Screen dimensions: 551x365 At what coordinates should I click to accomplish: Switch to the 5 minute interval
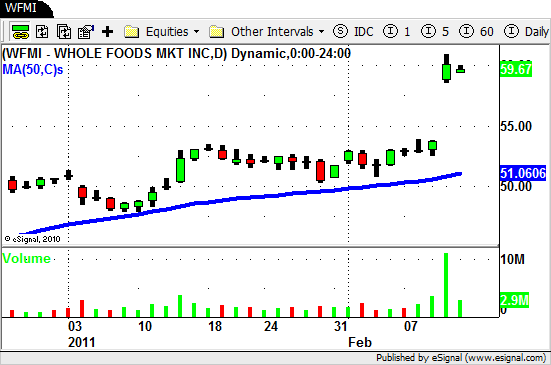[435, 32]
